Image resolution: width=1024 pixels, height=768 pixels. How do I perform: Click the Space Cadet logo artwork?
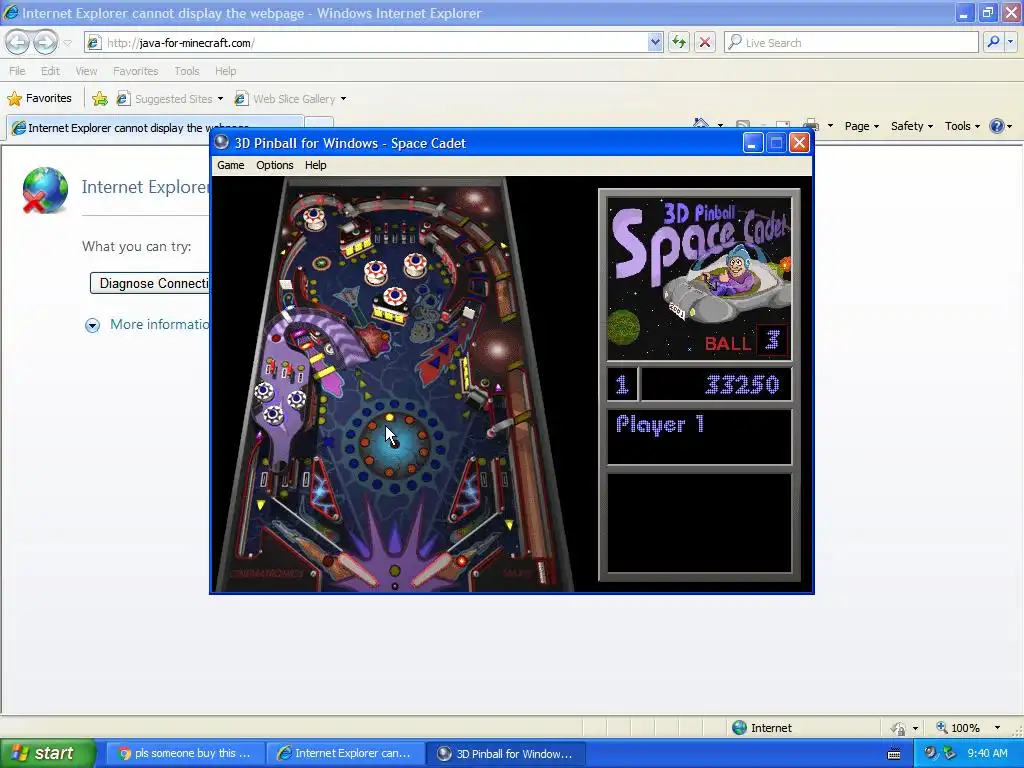click(x=699, y=279)
